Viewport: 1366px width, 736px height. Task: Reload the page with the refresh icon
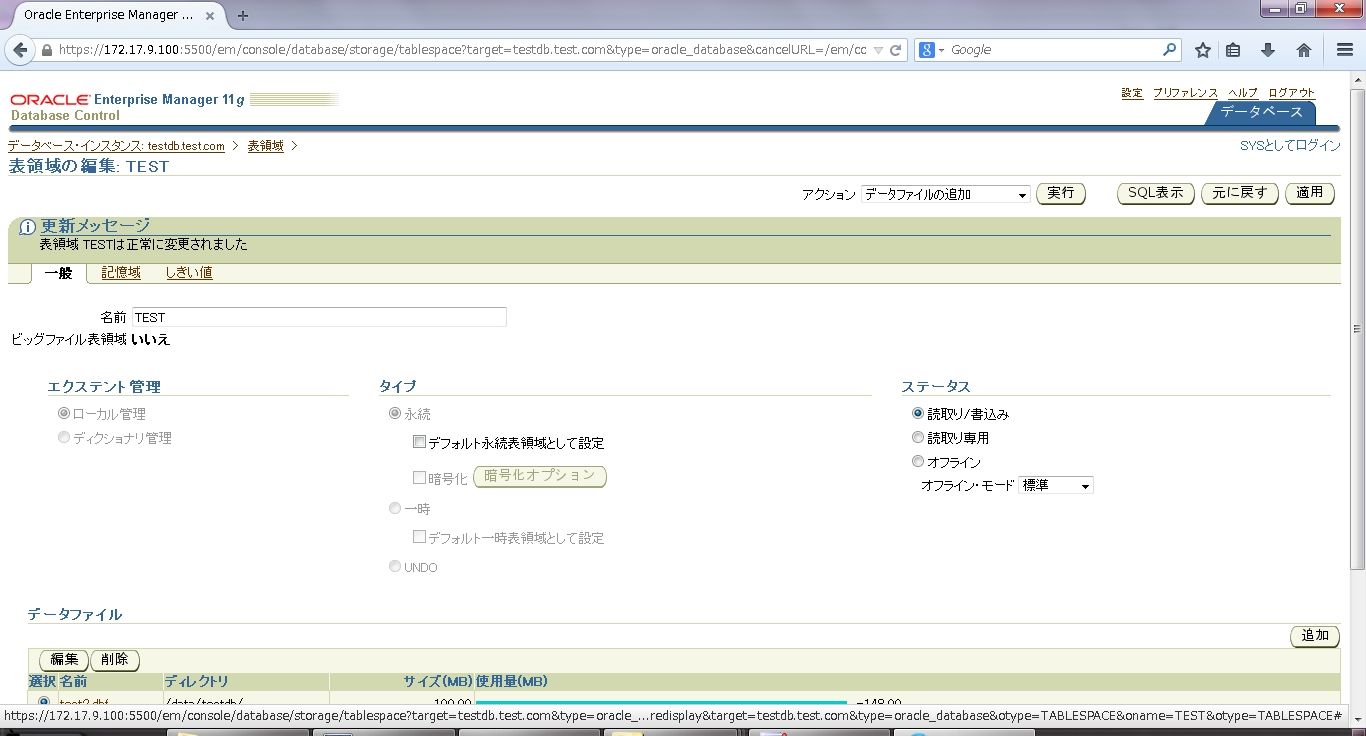896,50
